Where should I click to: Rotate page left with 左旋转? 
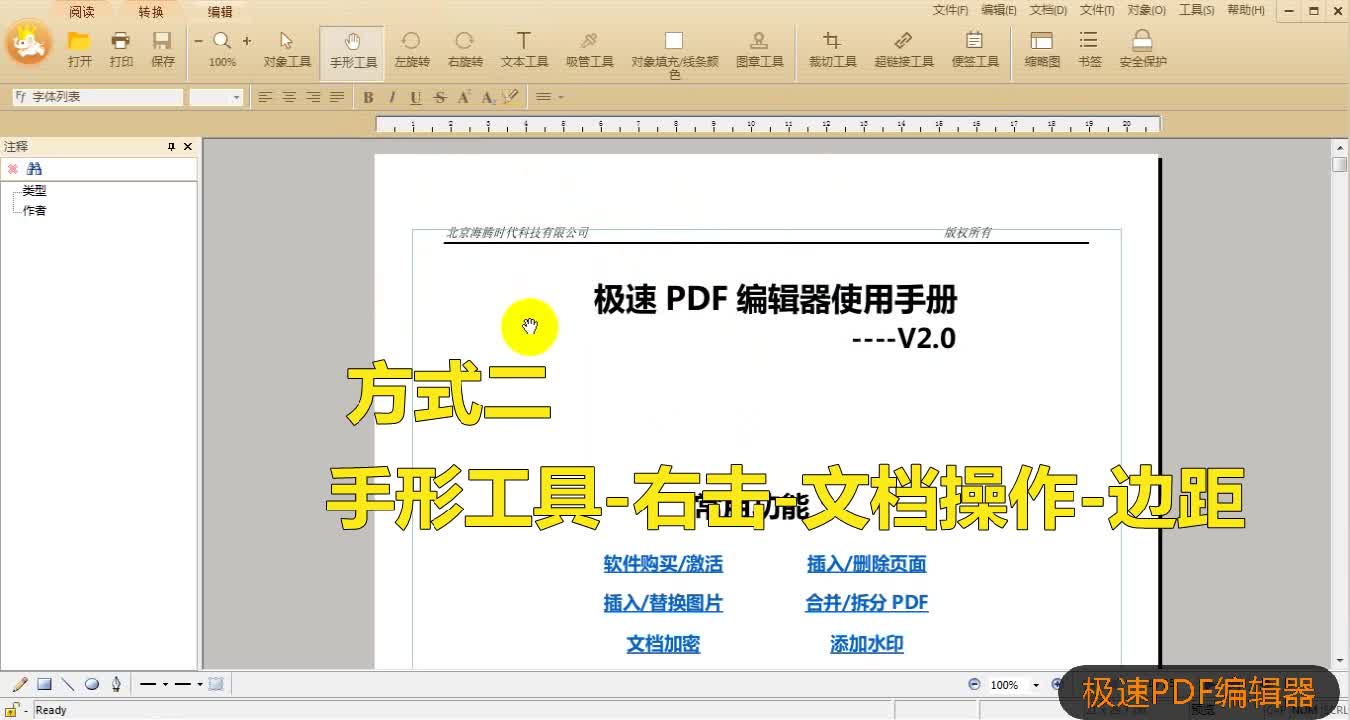point(411,49)
